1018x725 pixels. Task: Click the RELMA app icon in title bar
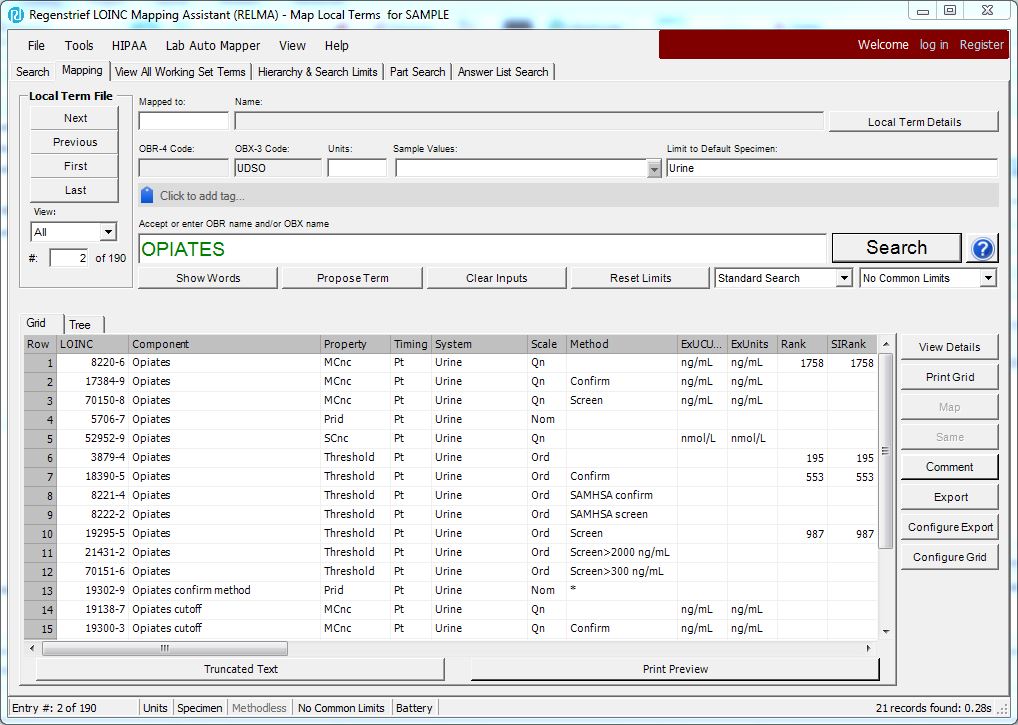tap(16, 14)
